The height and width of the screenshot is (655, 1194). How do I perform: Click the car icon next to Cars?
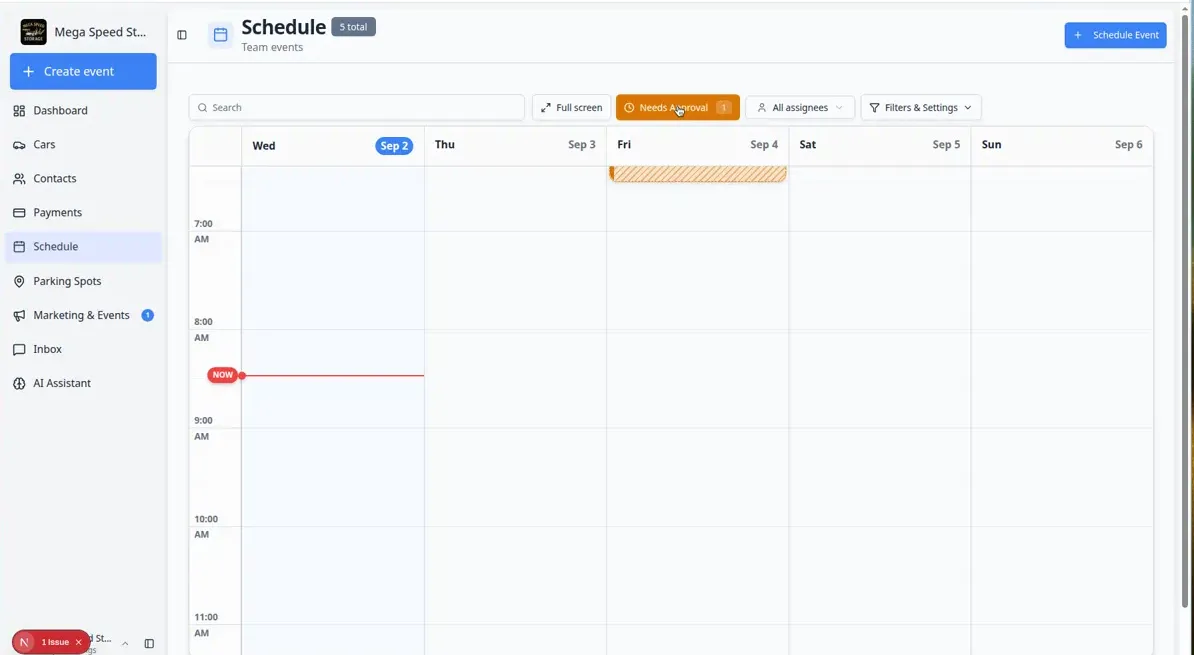(x=19, y=145)
